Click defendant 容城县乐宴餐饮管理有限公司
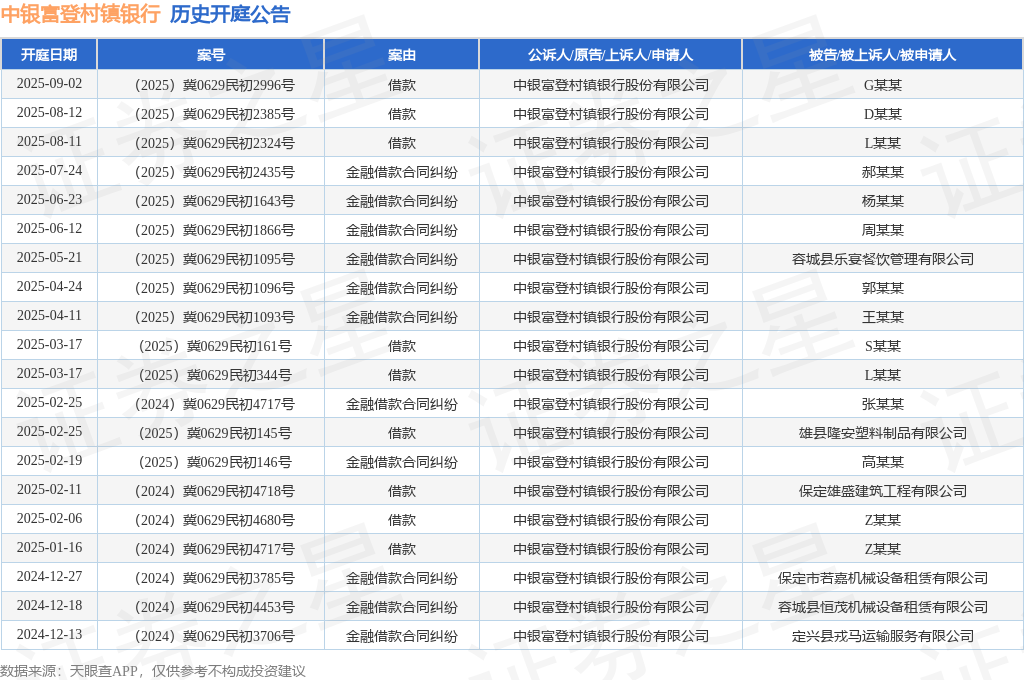Screen dimensions: 1024x680 (x=882, y=259)
